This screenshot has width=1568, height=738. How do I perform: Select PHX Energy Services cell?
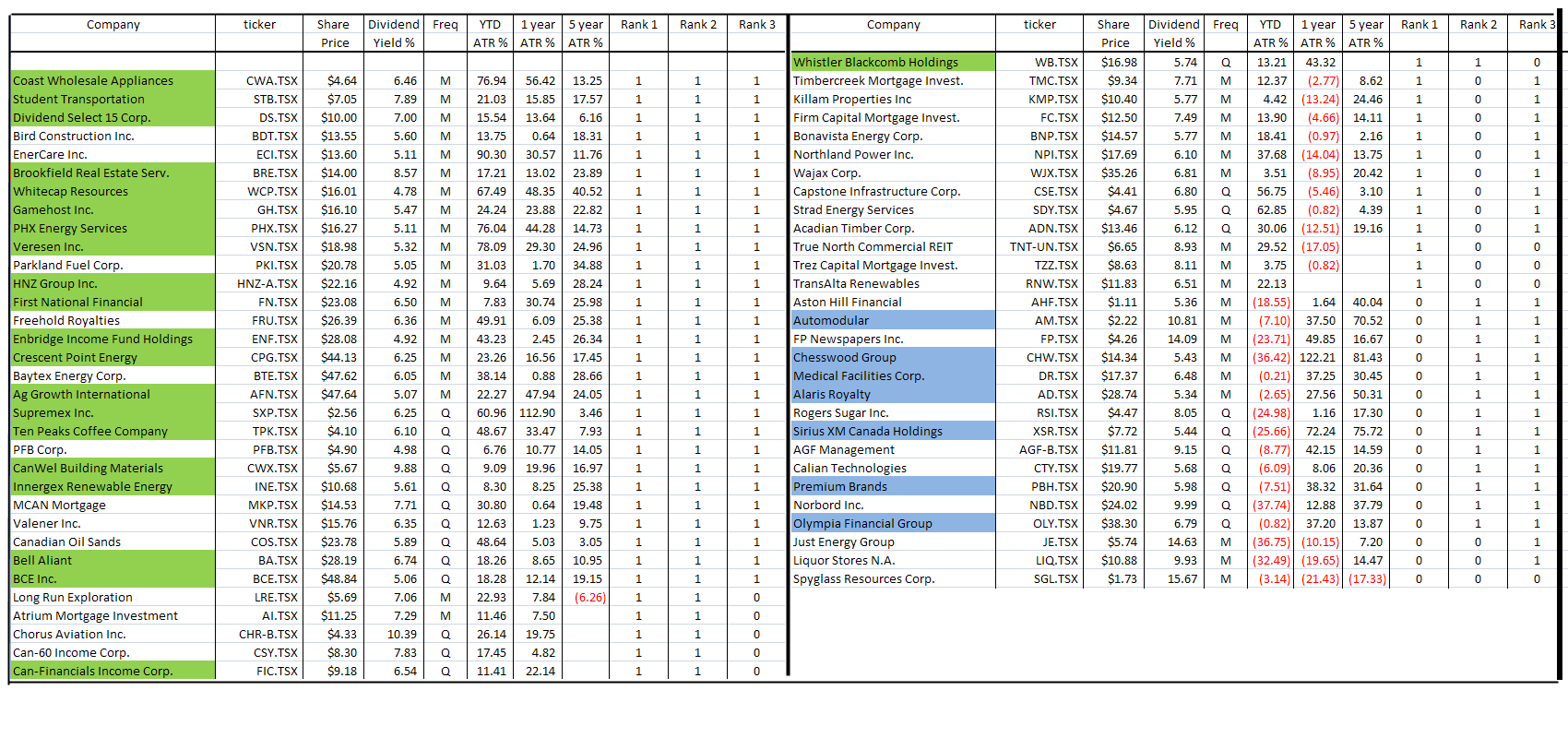point(113,228)
